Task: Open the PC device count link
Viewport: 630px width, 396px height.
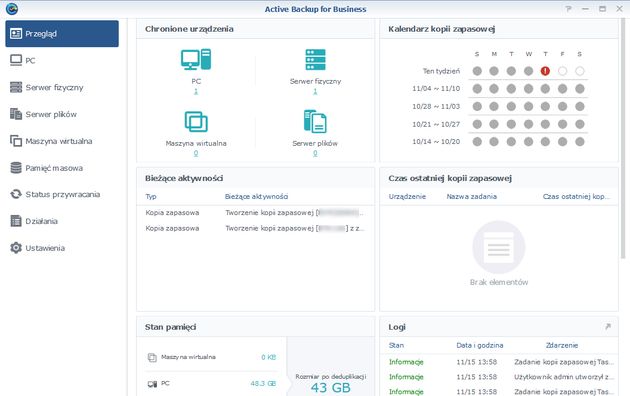Action: coord(196,92)
